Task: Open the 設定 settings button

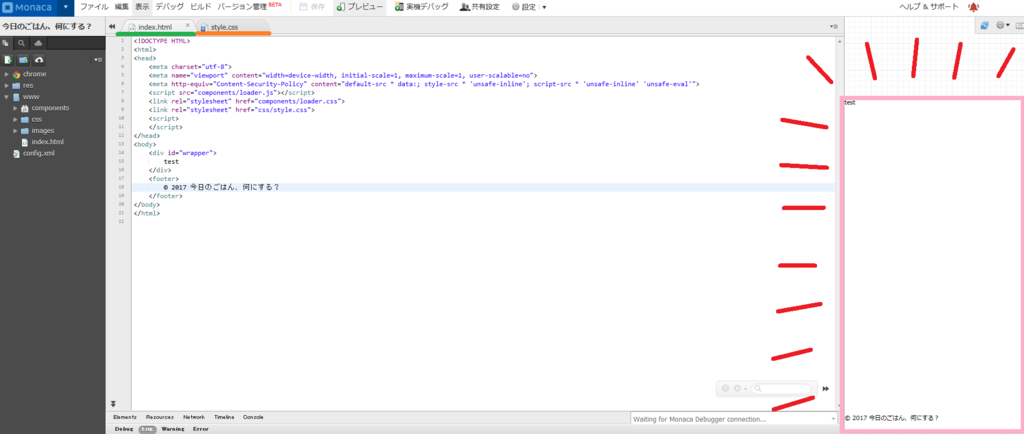Action: [x=524, y=7]
